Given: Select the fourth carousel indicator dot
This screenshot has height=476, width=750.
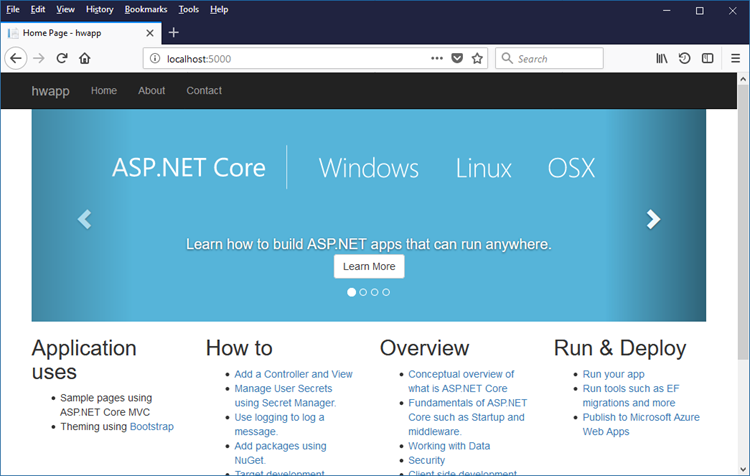Looking at the screenshot, I should (x=386, y=292).
